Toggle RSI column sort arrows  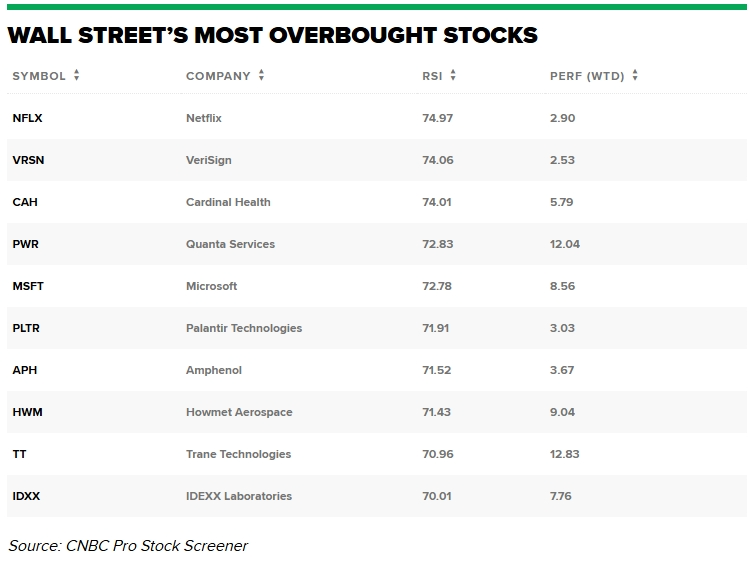[x=453, y=76]
